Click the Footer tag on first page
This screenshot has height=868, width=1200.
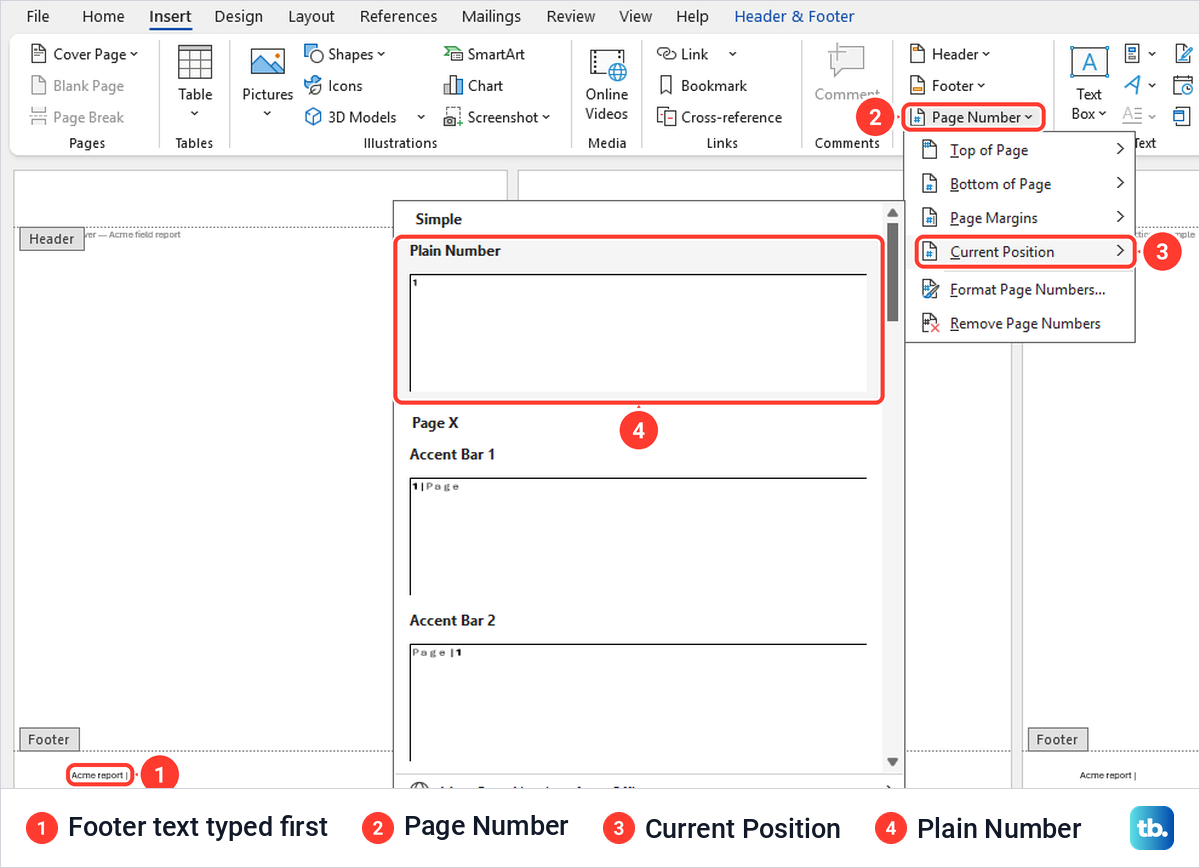[x=49, y=740]
